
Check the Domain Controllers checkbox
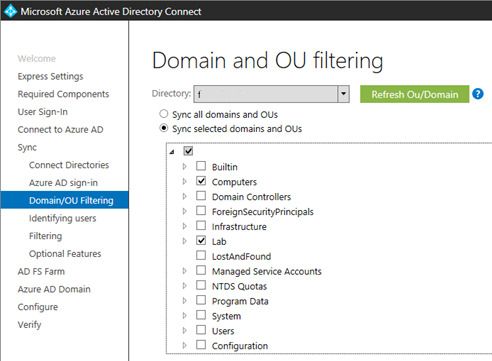201,196
